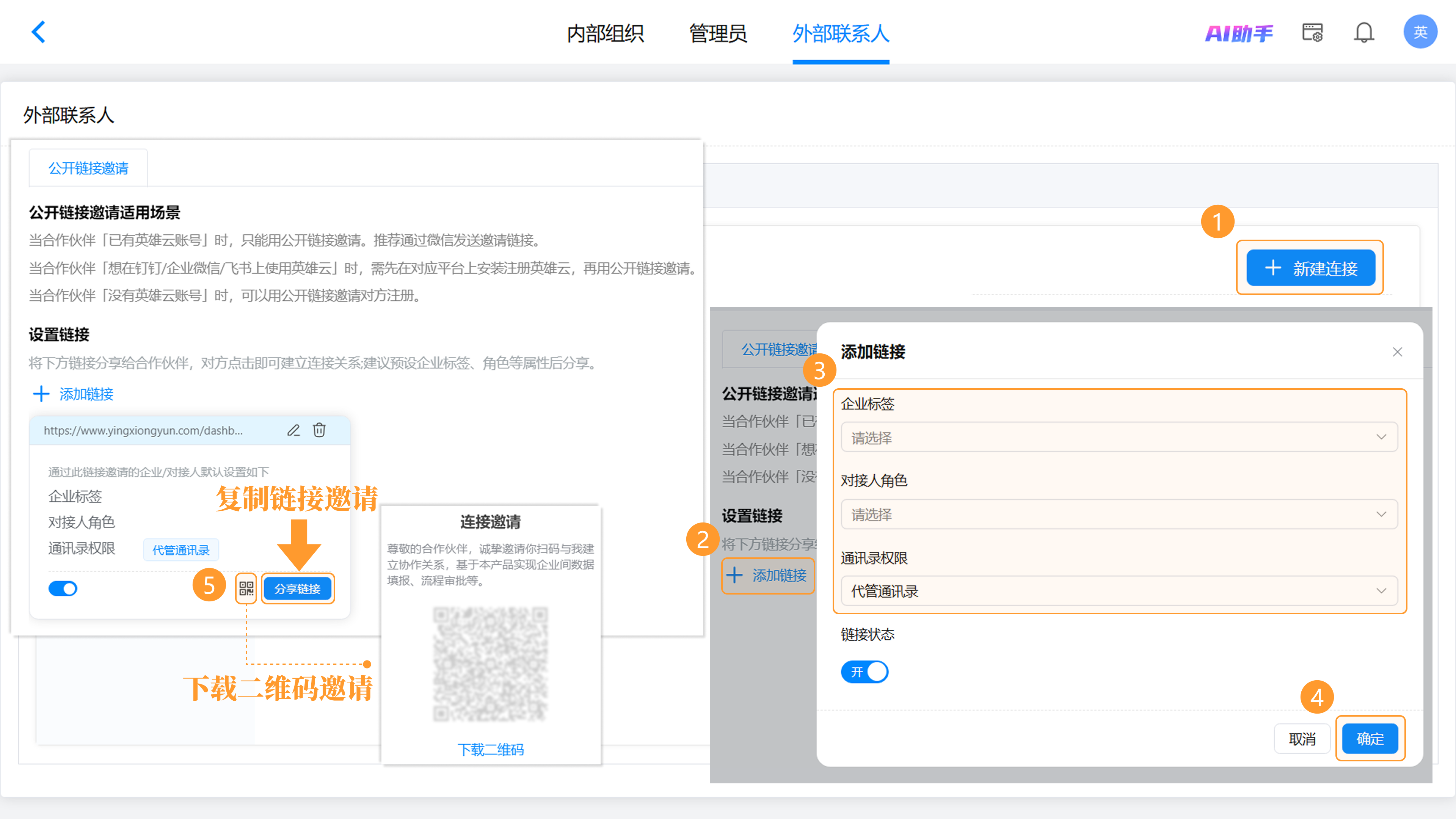Click the invitation QR code image

pyautogui.click(x=491, y=664)
